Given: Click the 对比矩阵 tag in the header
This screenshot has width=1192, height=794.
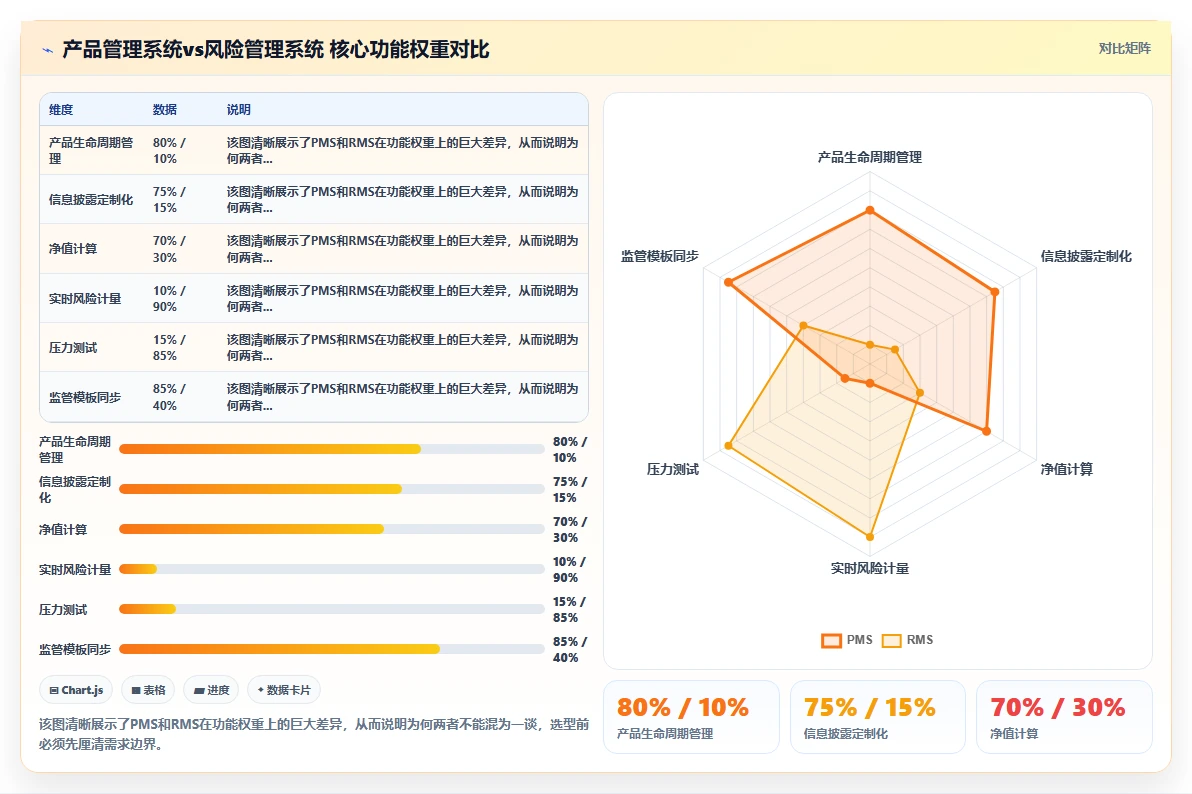Looking at the screenshot, I should tap(1124, 48).
